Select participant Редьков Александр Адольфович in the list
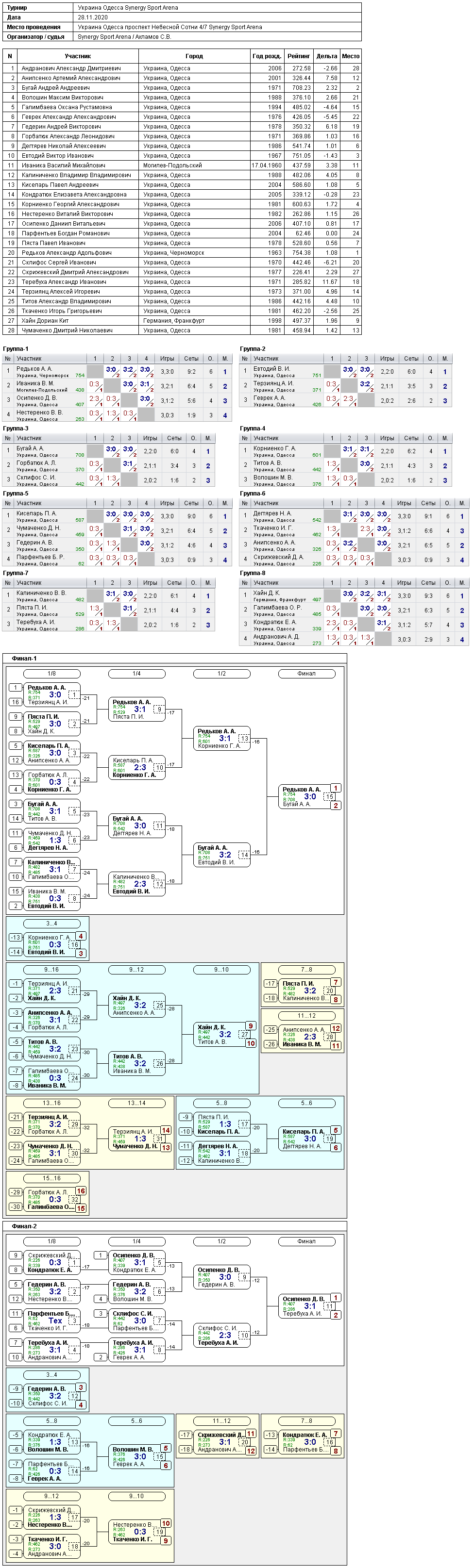Image resolution: width=474 pixels, height=1568 pixels. (x=67, y=253)
